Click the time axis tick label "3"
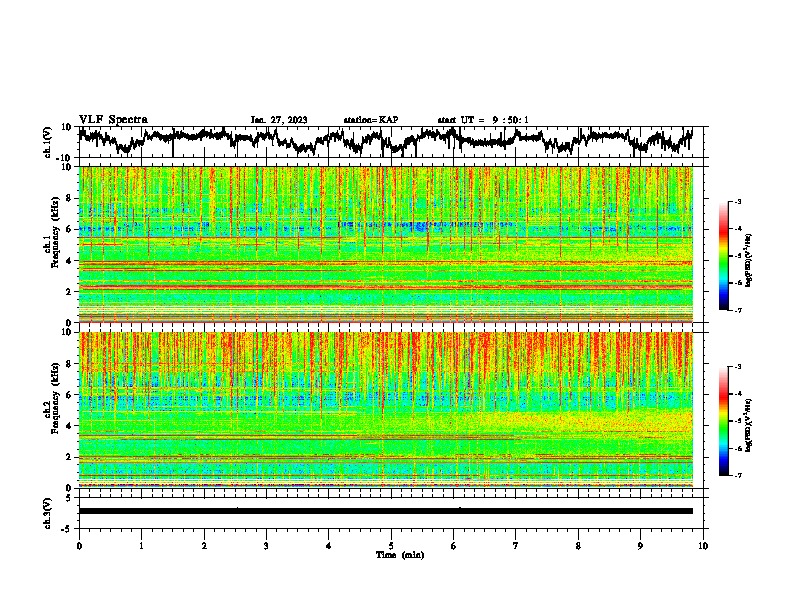Screen dimensions: 792x612 267,546
